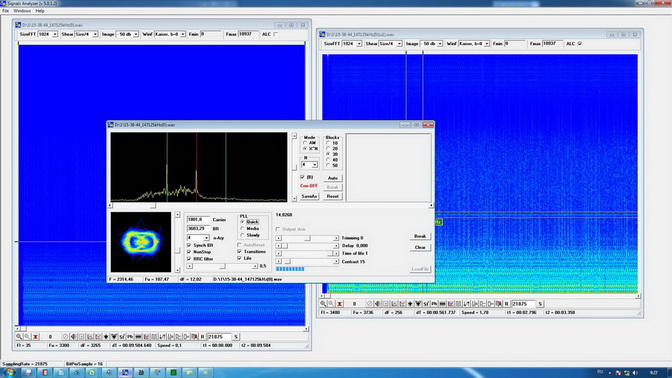672x378 pixels.
Task: Click BR value input field
Action: [x=198, y=228]
